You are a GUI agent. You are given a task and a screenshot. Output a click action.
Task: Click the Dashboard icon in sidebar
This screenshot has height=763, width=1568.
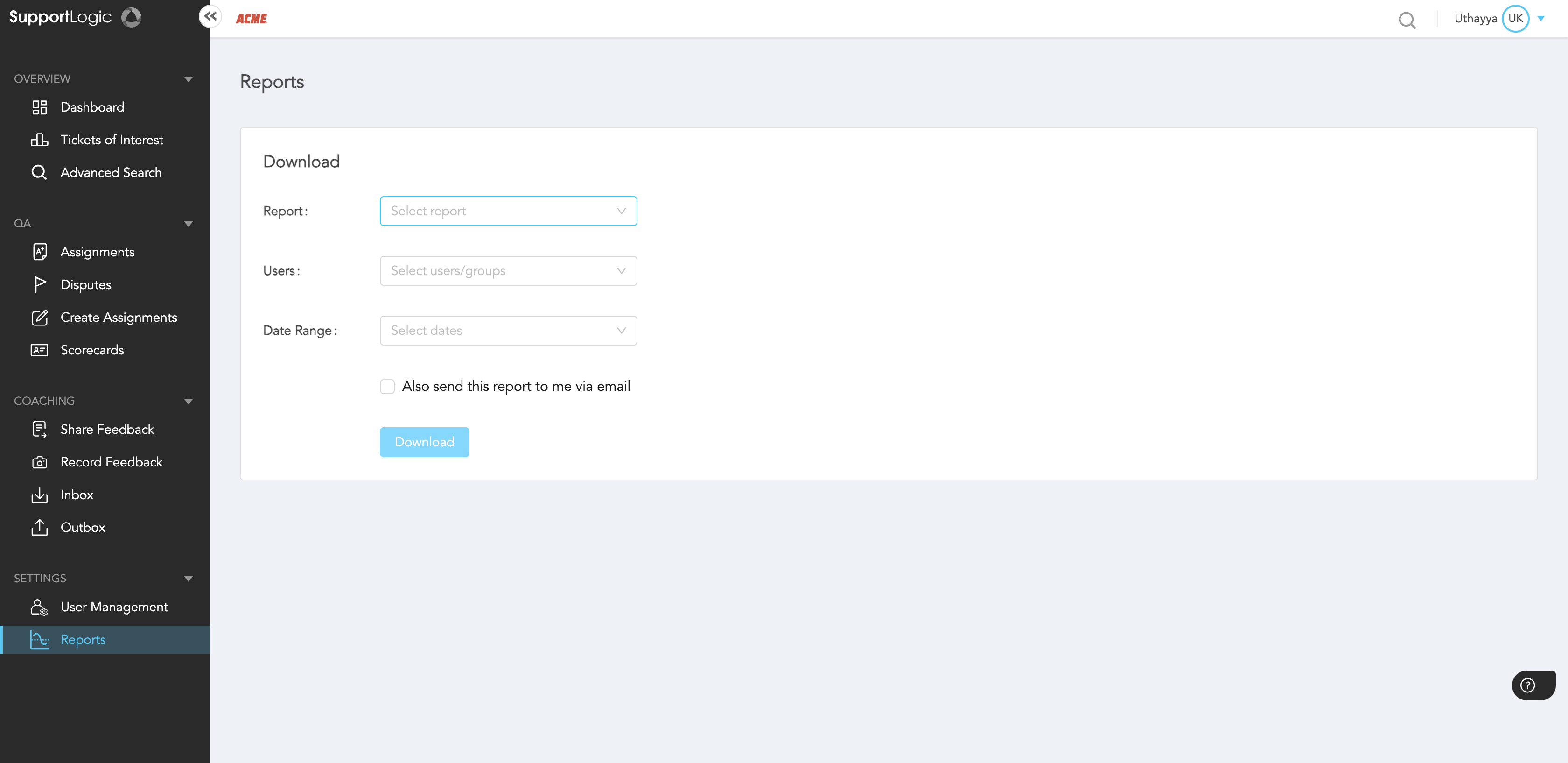[x=40, y=107]
